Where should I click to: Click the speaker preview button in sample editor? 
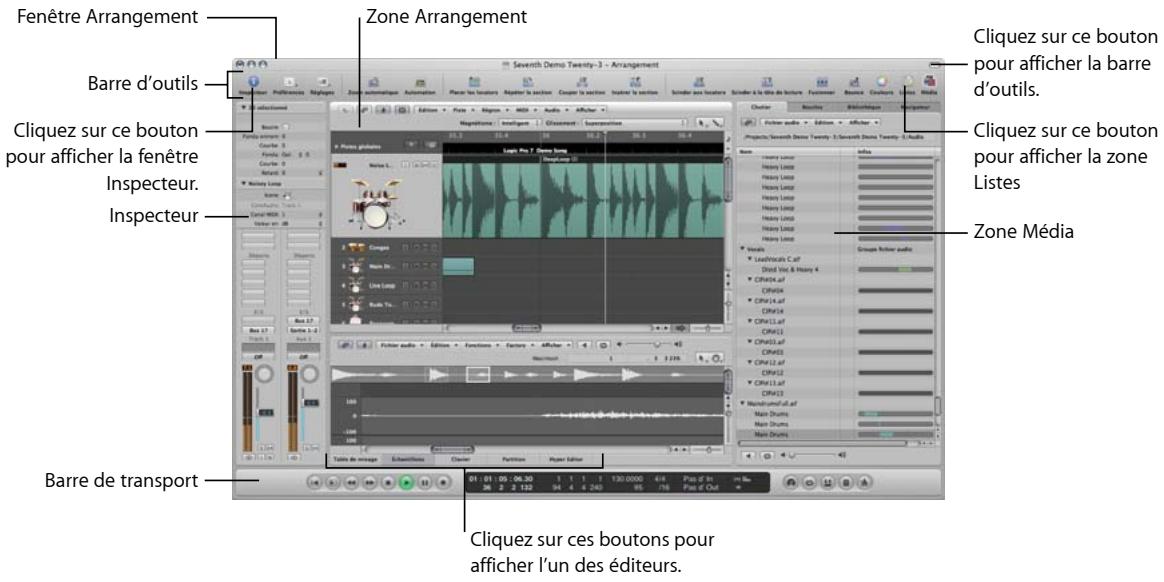pyautogui.click(x=582, y=345)
